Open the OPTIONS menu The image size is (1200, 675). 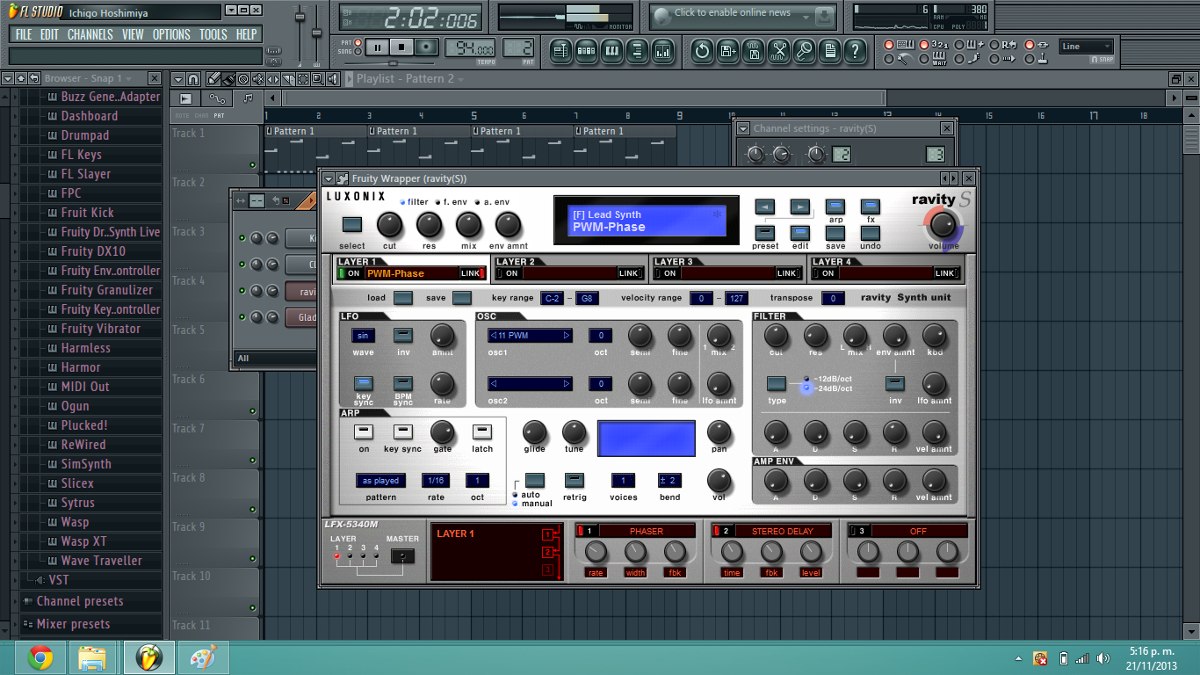[x=171, y=34]
